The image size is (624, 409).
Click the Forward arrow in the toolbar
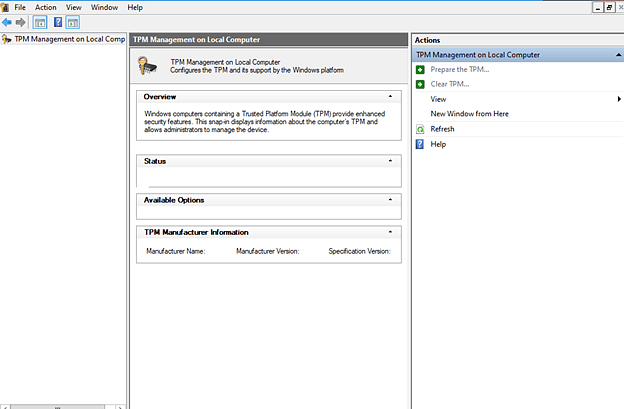20,22
